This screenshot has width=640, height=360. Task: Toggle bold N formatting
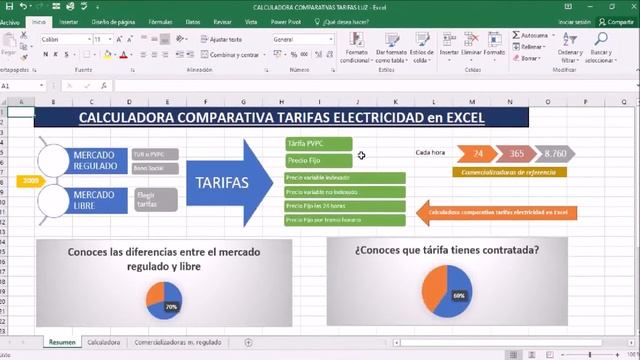[46, 54]
